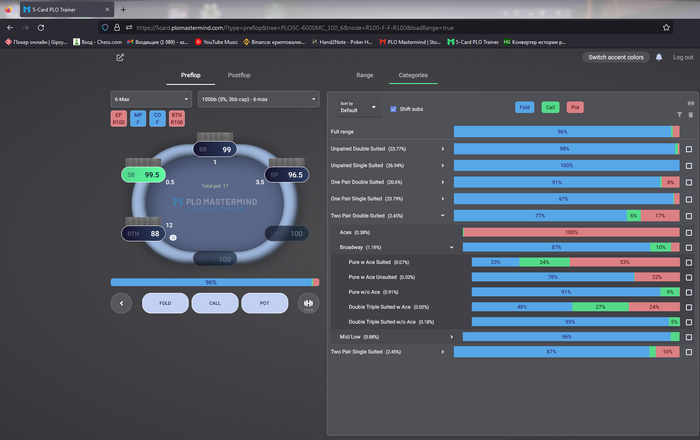Open the Hand2Note bookmark

(342, 42)
